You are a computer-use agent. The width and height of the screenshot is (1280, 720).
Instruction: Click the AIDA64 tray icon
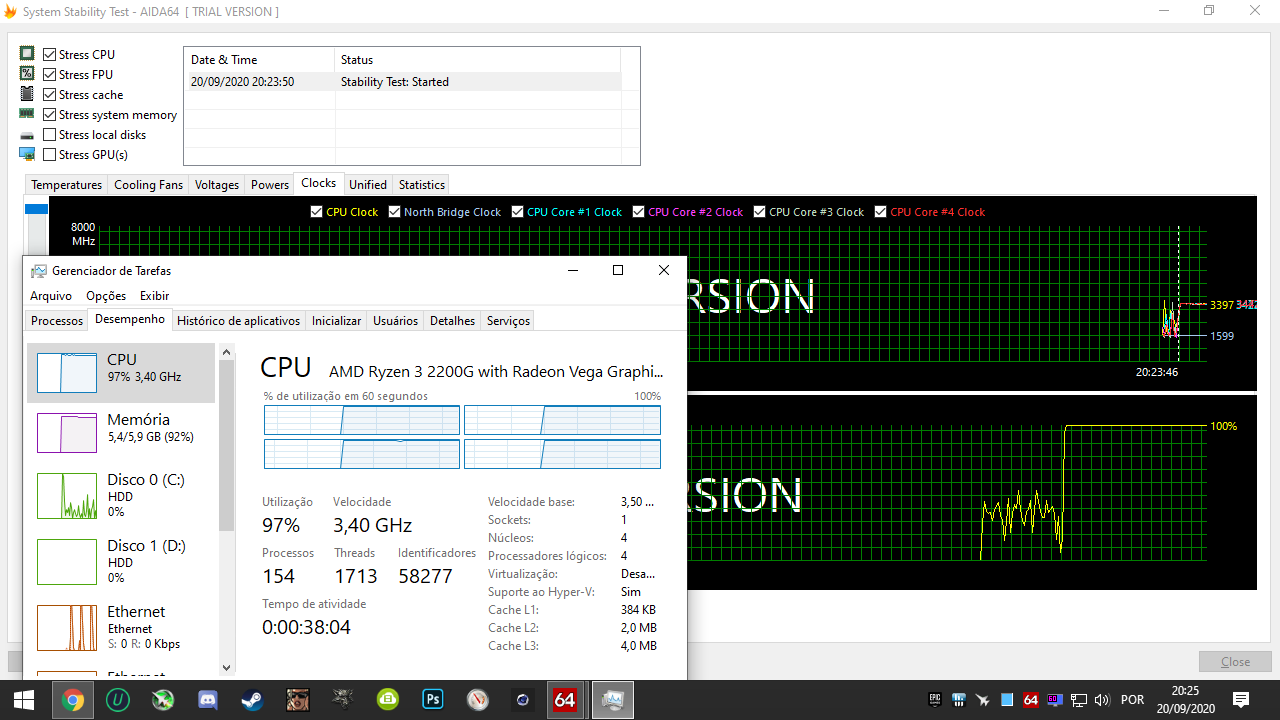pyautogui.click(x=1031, y=700)
